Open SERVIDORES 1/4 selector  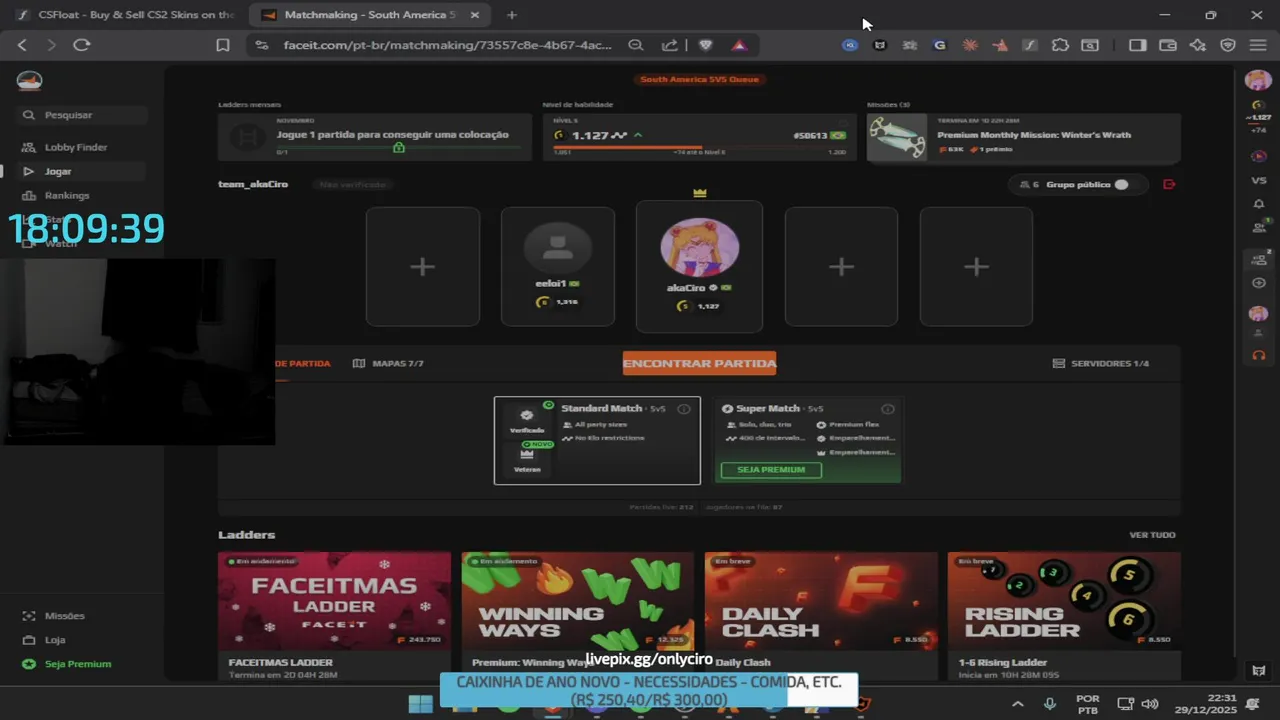click(1101, 363)
